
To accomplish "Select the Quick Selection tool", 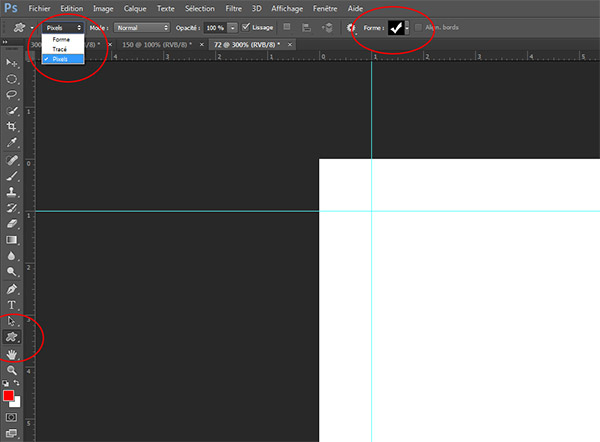I will pyautogui.click(x=11, y=111).
